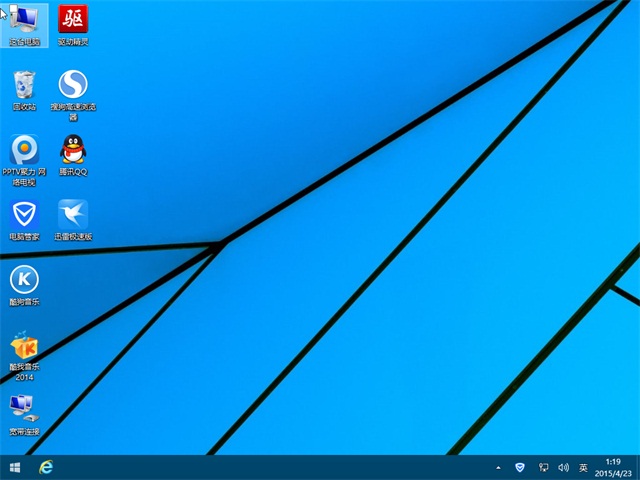Viewport: 640px width, 480px height.
Task: Select the 这台电脑 desktop icon
Action: 25,20
